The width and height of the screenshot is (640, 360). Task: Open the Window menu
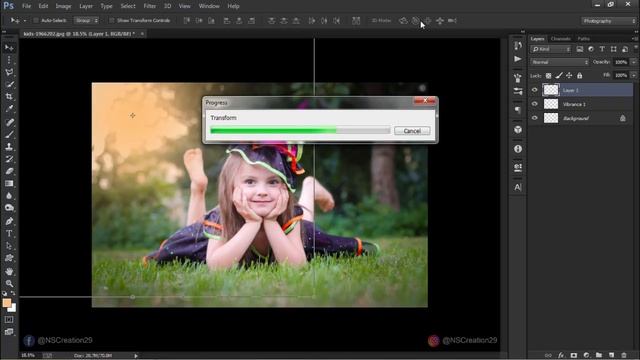click(209, 6)
